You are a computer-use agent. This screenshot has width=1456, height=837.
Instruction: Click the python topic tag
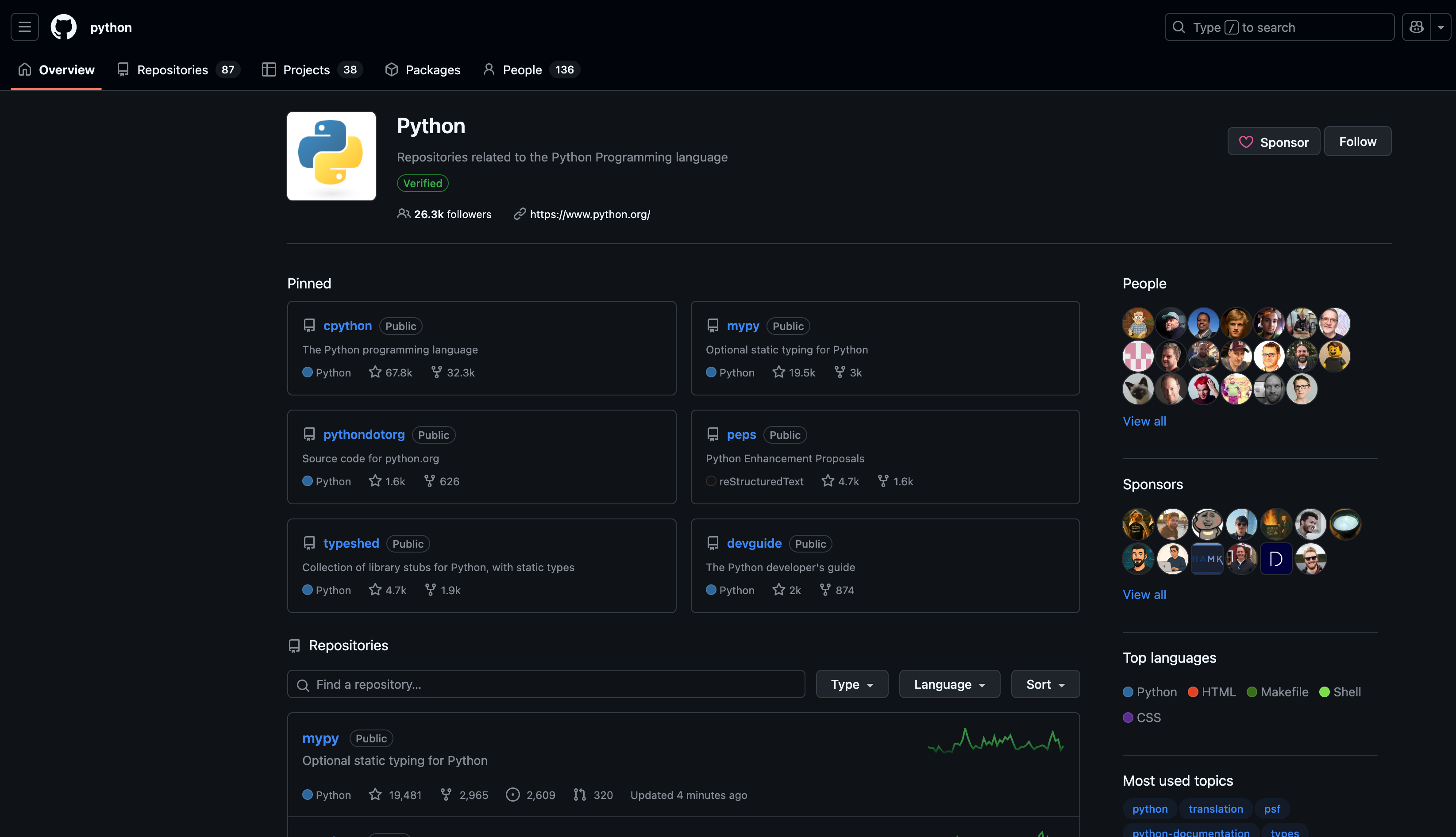1149,808
